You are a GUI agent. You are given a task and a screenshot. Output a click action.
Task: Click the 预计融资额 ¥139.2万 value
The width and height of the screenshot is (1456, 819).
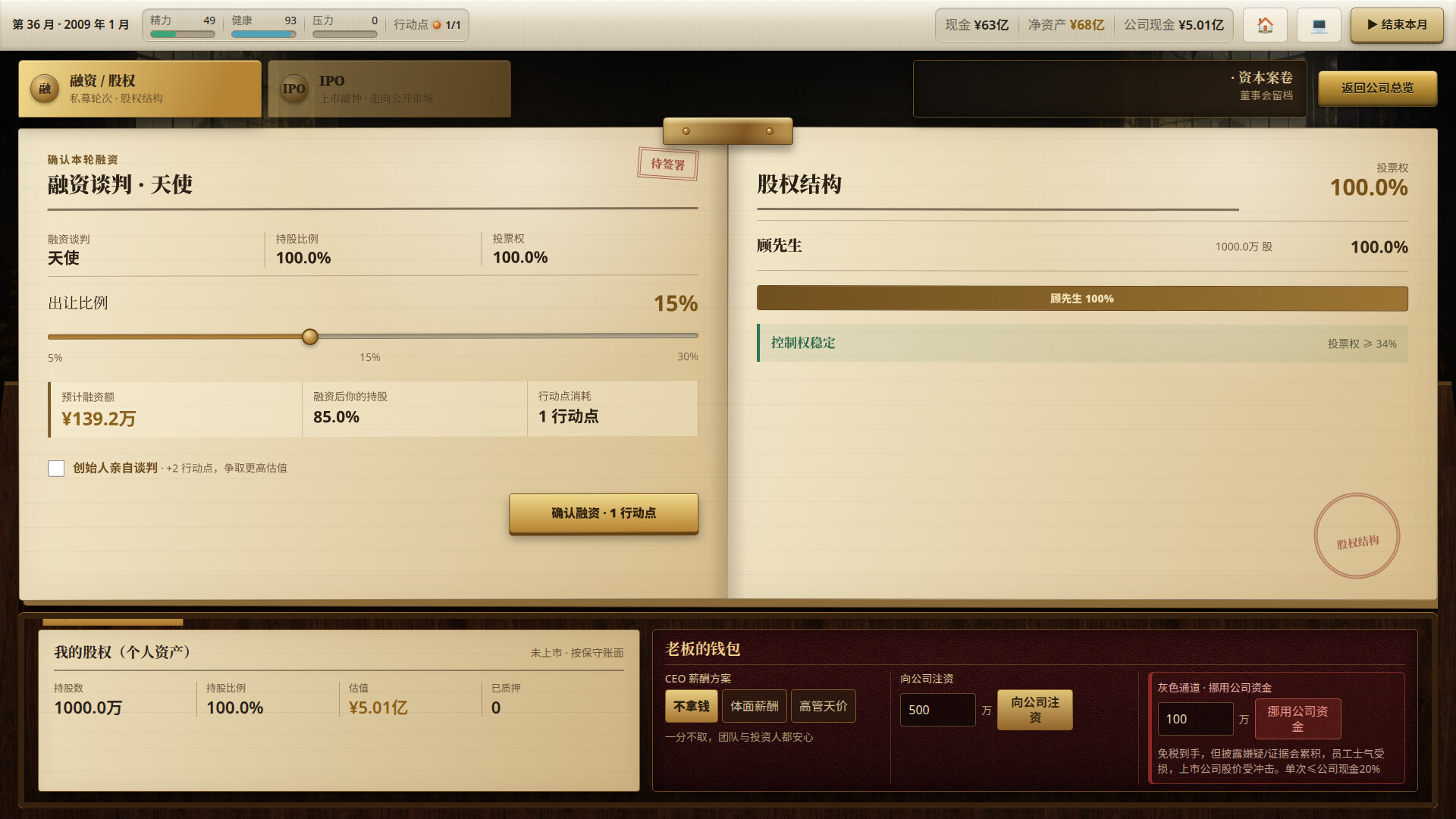(x=99, y=419)
